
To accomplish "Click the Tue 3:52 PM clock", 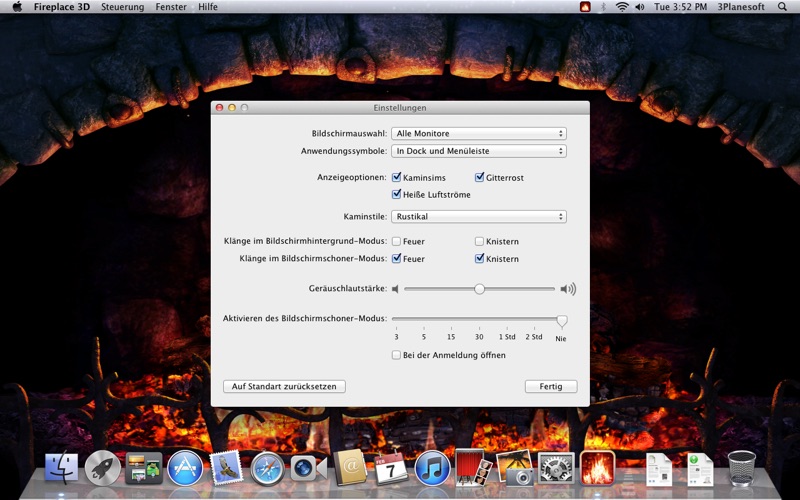I will click(681, 7).
